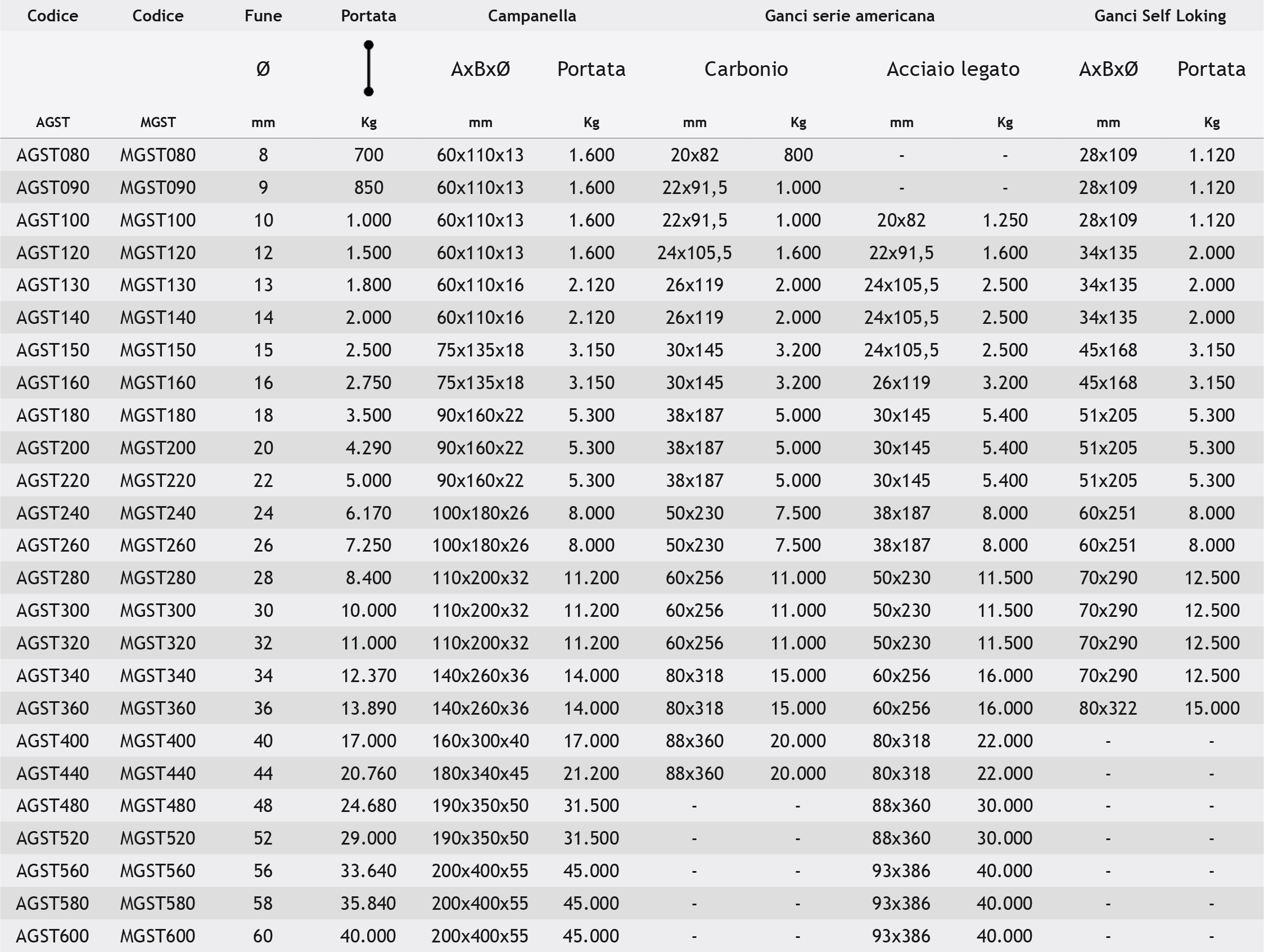The image size is (1264, 952).
Task: Select the AGST440 row code
Action: 52,773
